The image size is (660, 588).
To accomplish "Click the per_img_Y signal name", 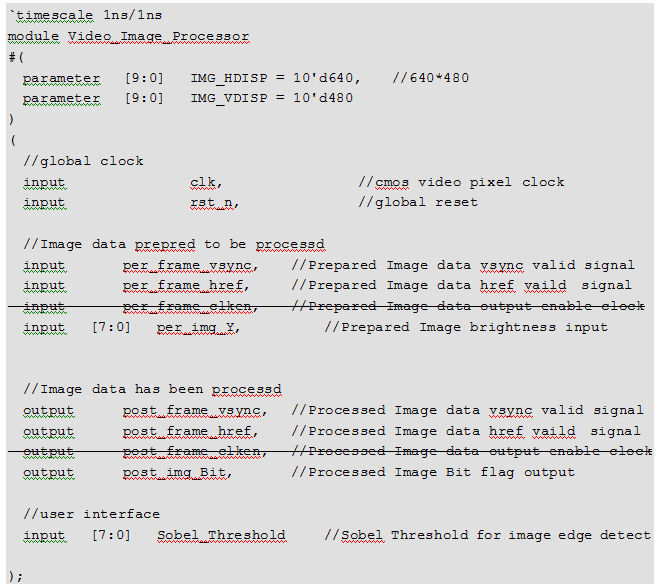I will 196,327.
